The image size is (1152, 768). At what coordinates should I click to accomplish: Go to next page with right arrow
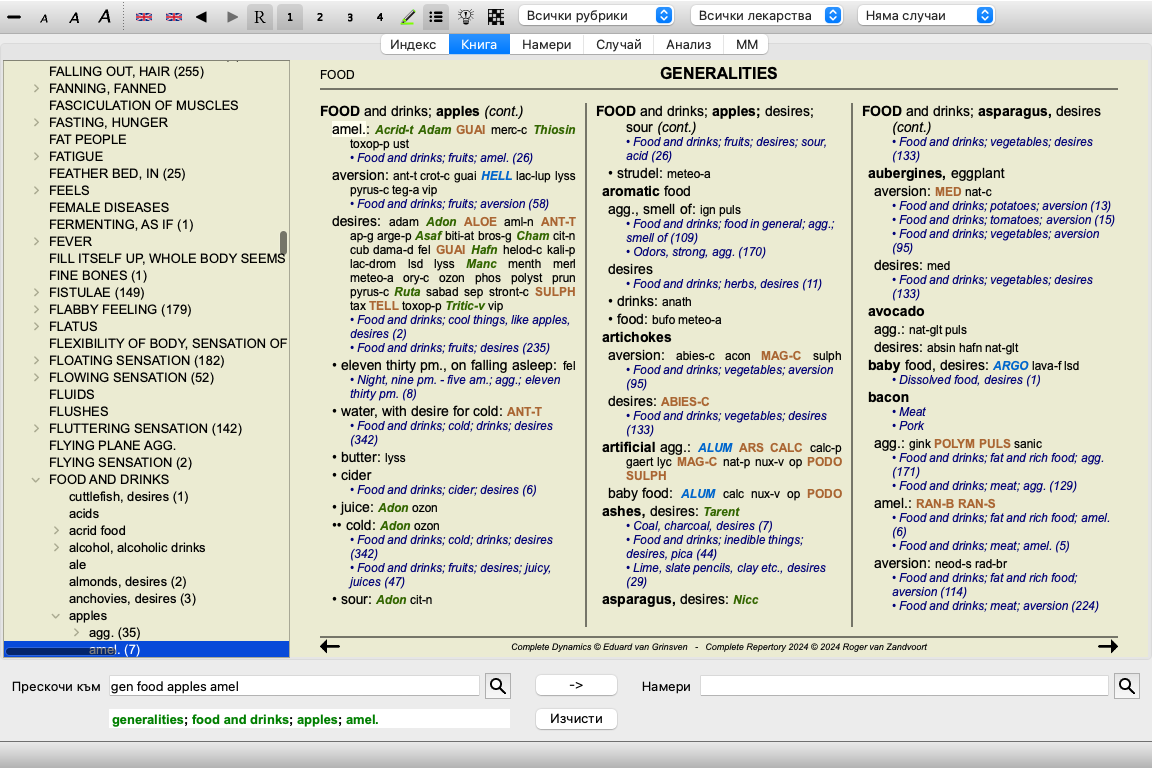pyautogui.click(x=1107, y=647)
